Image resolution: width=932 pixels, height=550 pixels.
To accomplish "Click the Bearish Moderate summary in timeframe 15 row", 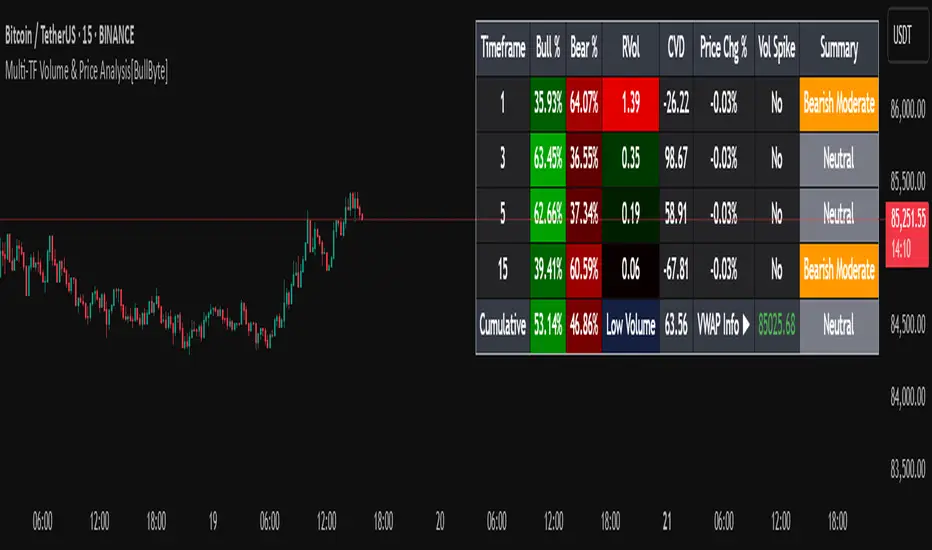I will [839, 270].
